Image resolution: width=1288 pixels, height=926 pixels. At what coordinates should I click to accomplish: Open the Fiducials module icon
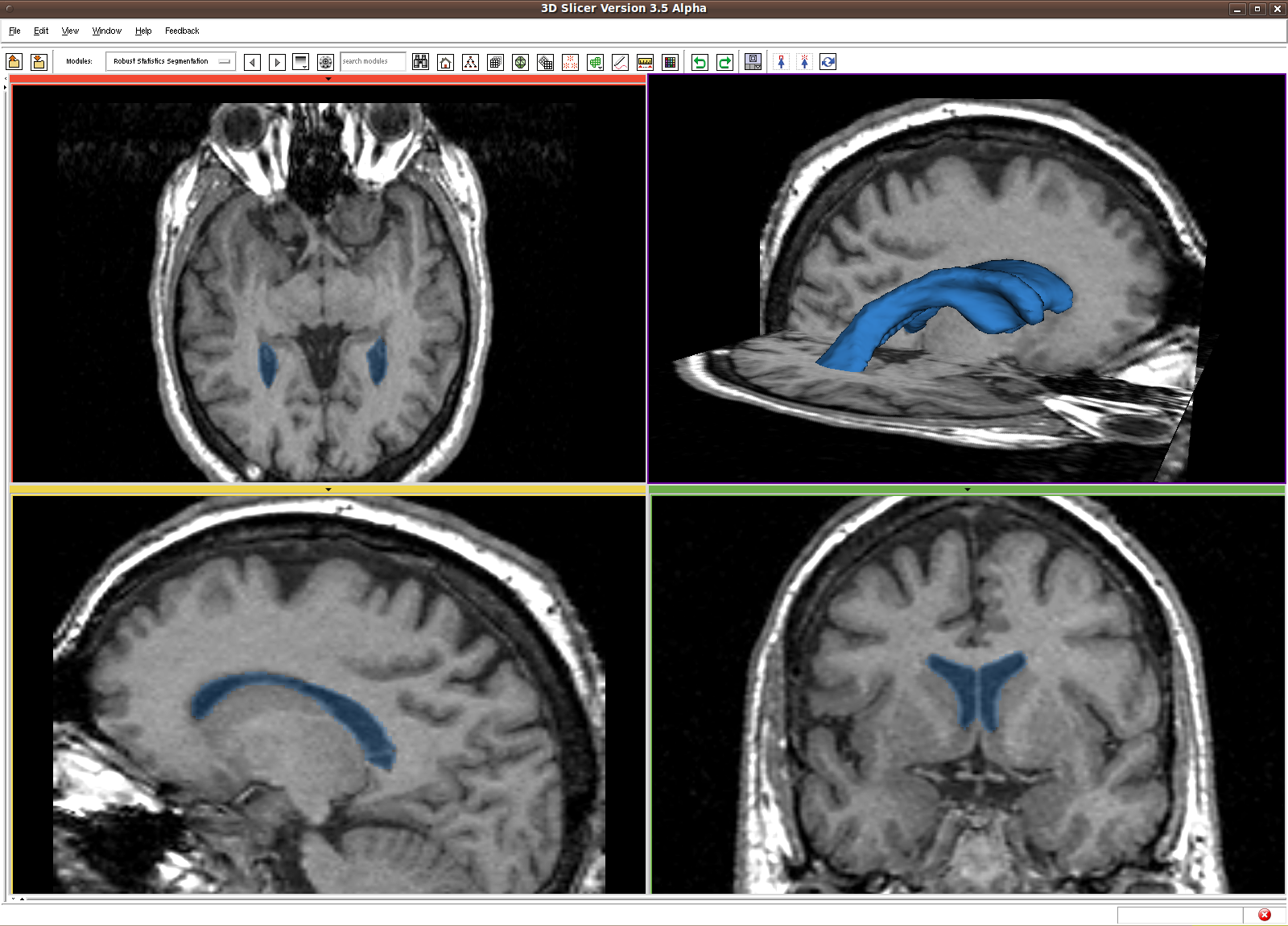point(570,62)
